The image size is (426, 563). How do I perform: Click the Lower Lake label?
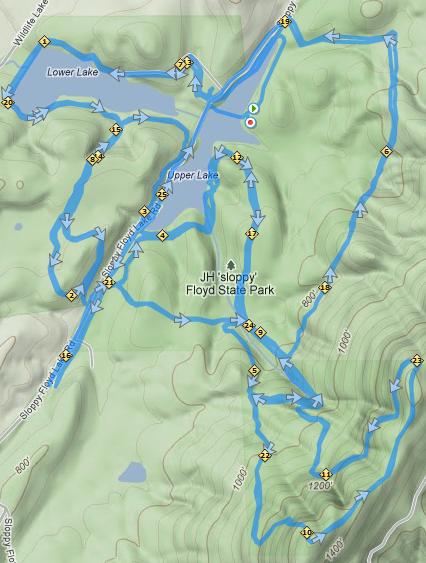click(x=73, y=72)
